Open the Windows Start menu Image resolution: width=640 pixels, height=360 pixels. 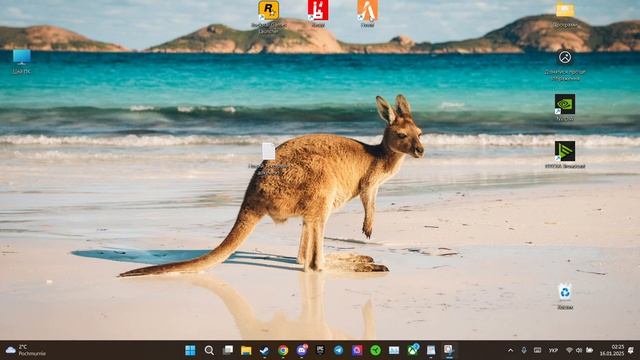(x=190, y=350)
